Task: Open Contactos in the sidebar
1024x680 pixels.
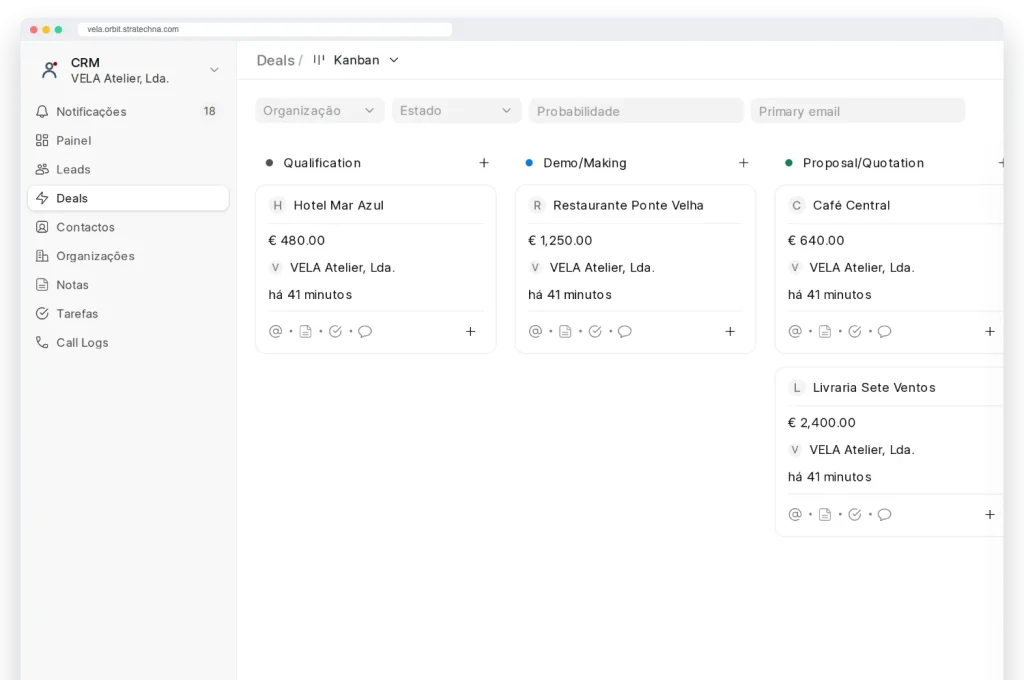Action: coord(128,227)
